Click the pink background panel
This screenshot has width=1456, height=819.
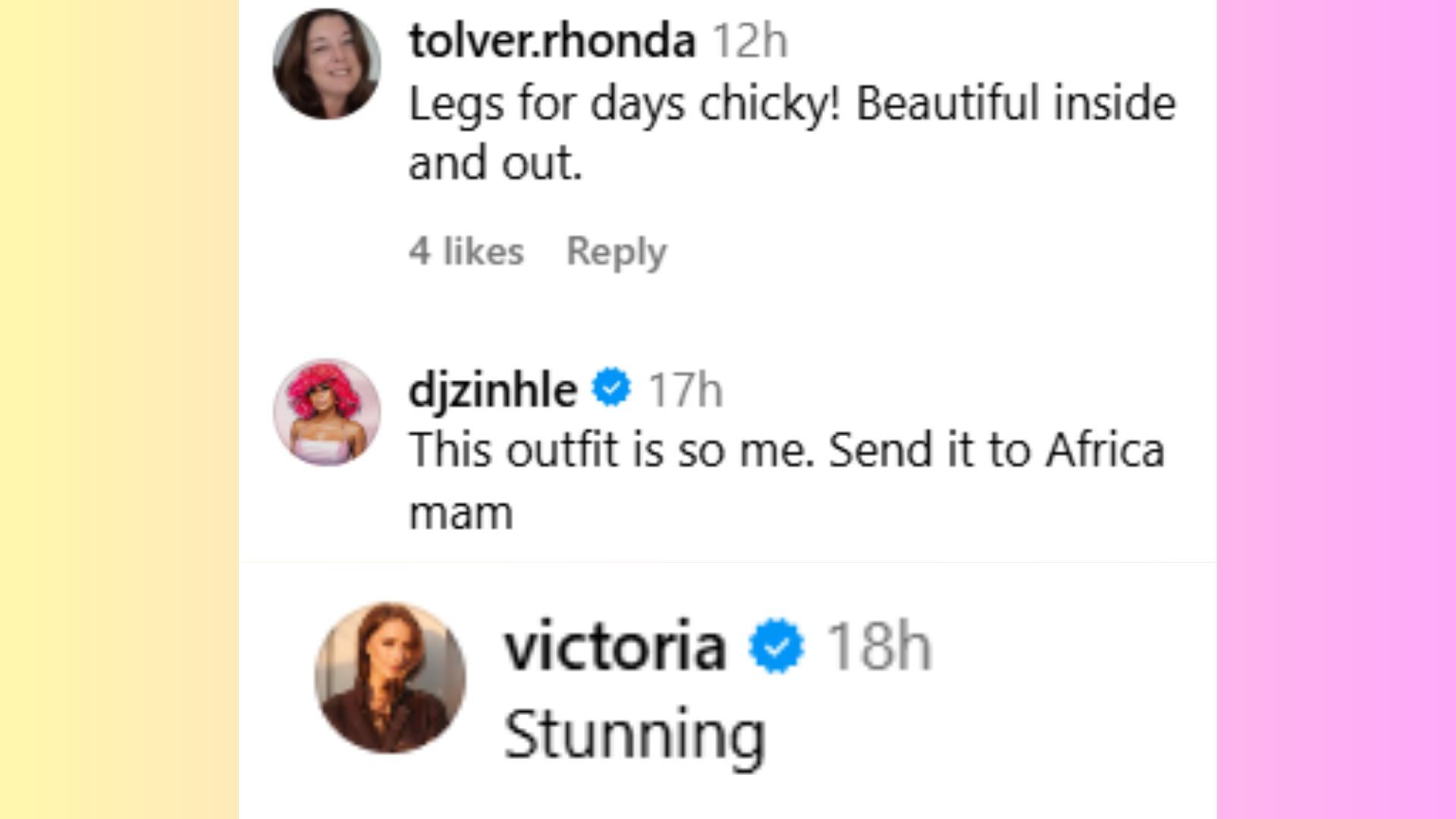tap(1336, 409)
